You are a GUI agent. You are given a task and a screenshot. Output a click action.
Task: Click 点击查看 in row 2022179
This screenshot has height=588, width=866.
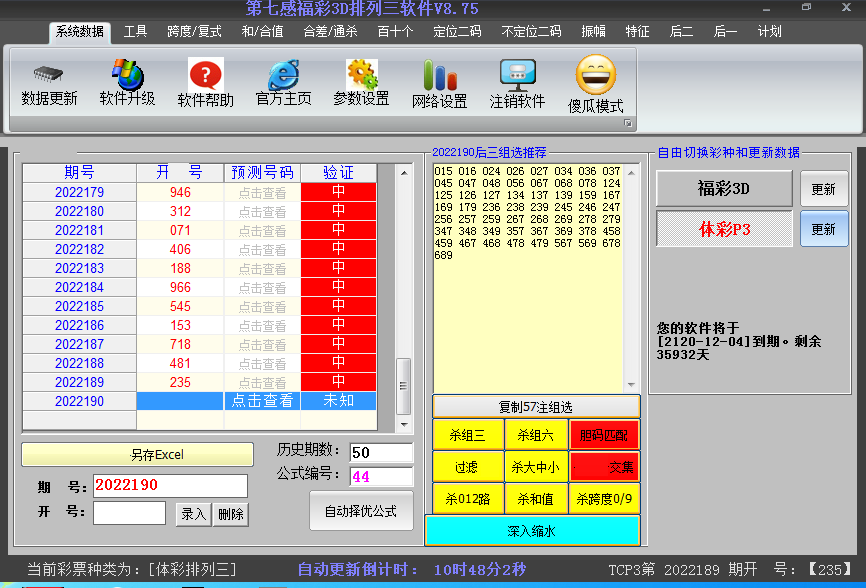click(262, 192)
